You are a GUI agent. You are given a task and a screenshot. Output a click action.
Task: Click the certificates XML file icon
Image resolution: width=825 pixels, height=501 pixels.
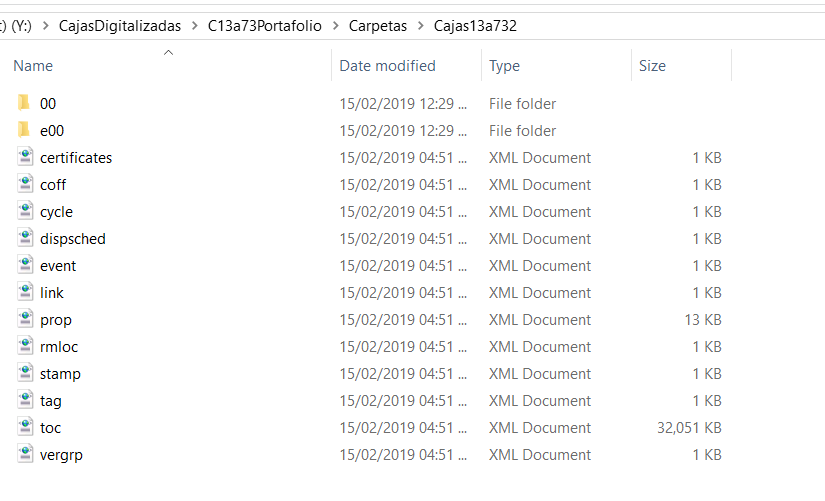[x=25, y=157]
